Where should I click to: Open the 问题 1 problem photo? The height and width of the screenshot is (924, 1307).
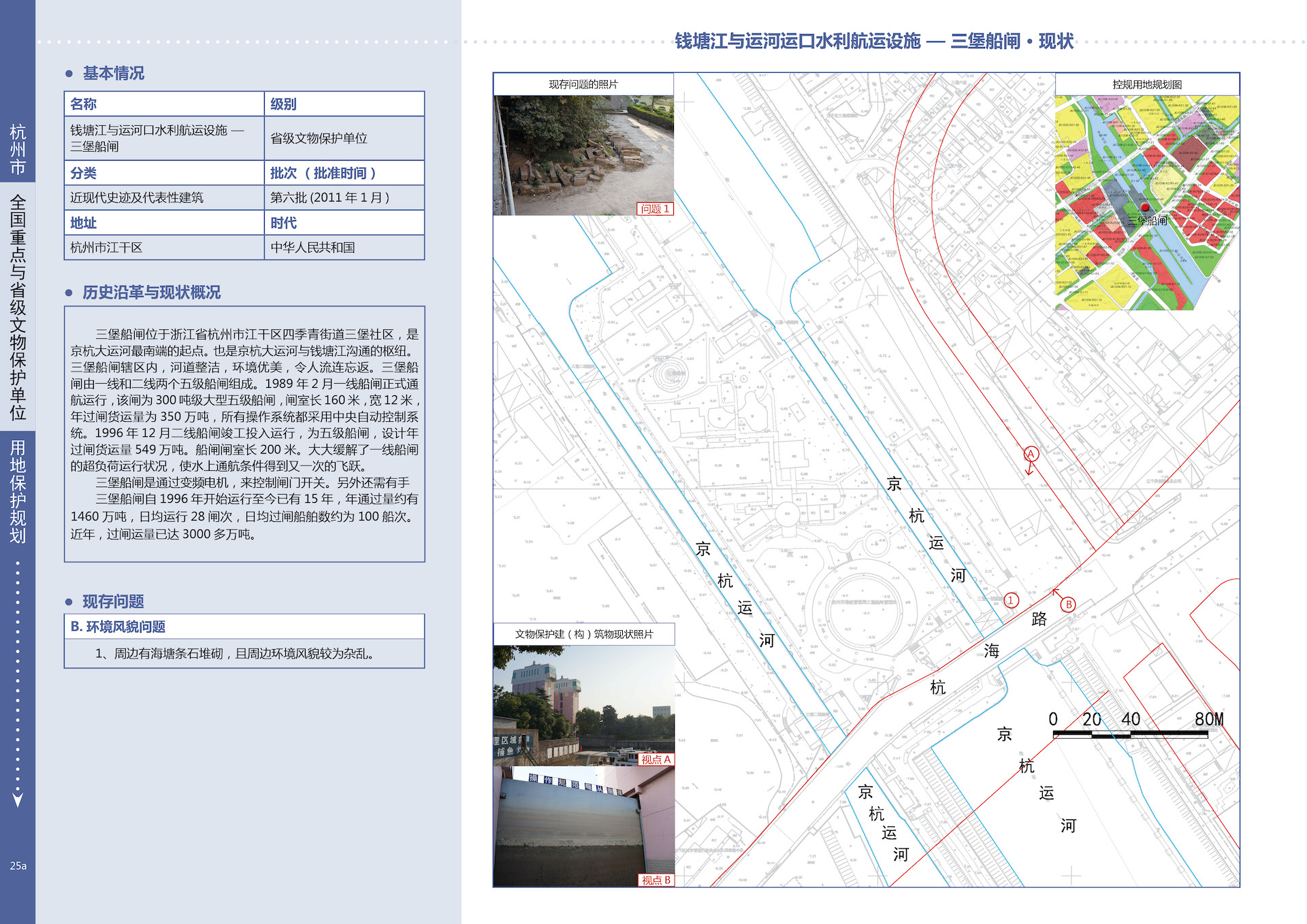[583, 155]
